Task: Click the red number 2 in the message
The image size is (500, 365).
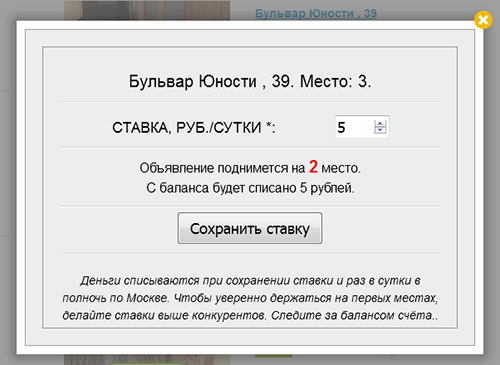Action: [313, 167]
